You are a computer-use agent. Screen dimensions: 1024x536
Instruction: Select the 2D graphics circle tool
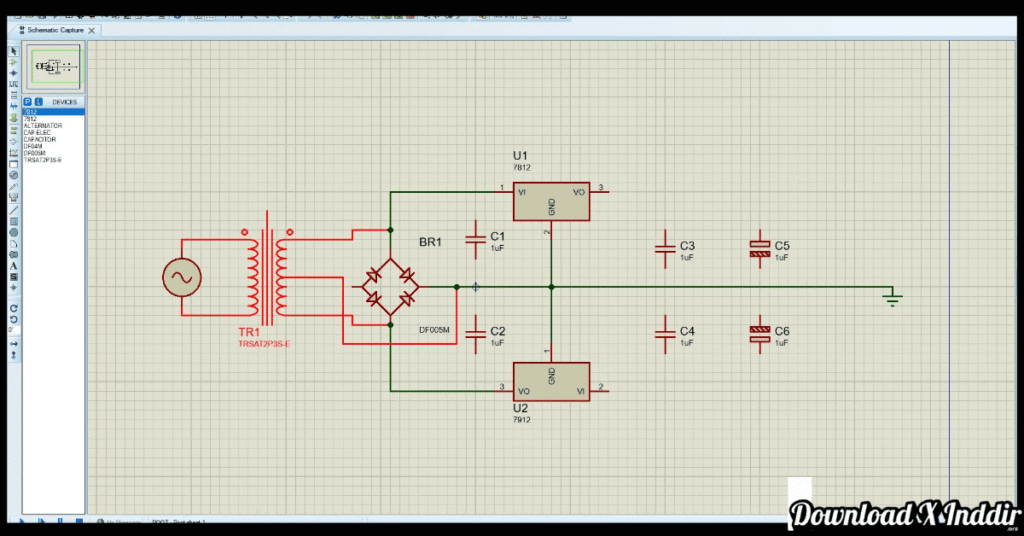tap(14, 232)
